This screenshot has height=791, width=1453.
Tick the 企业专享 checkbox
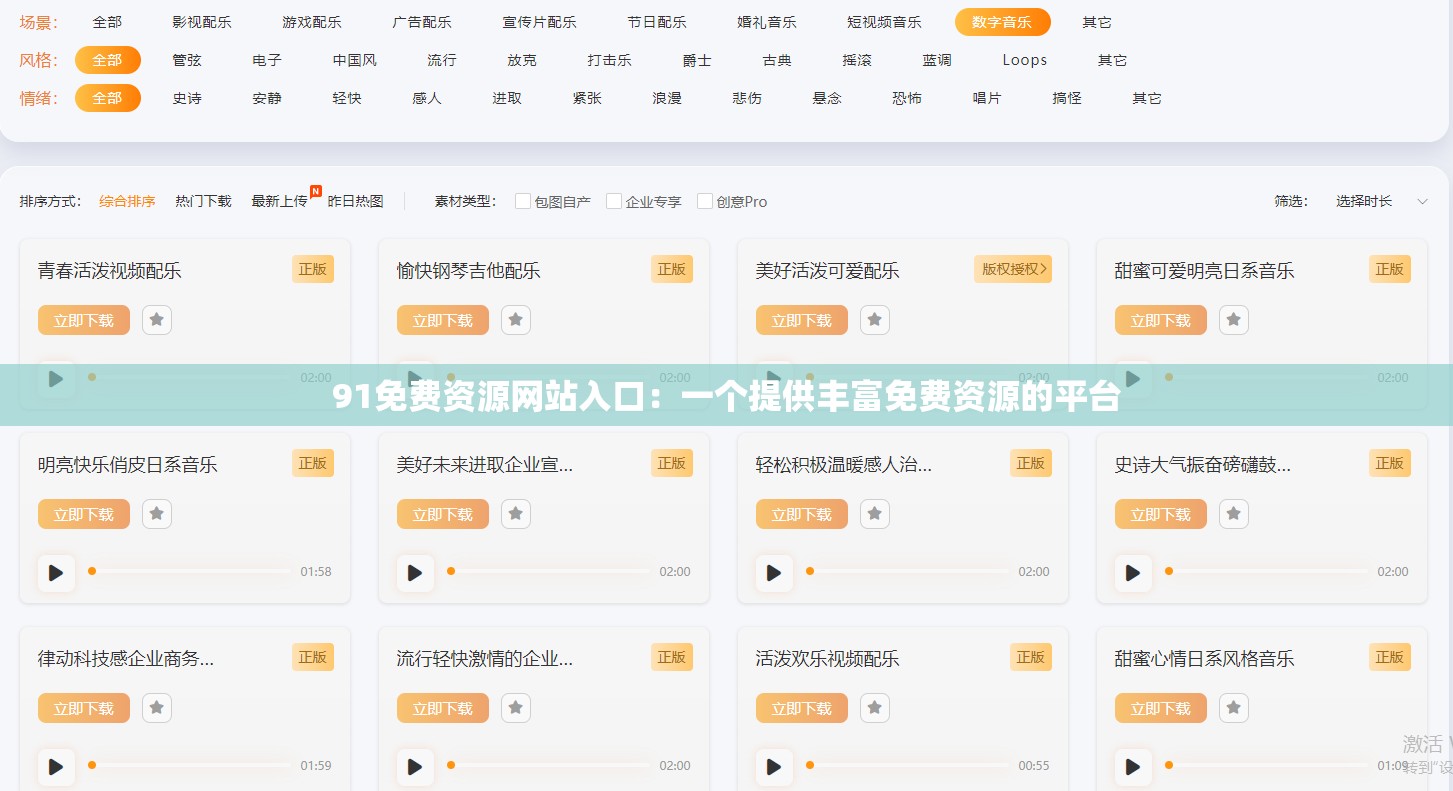pos(614,201)
